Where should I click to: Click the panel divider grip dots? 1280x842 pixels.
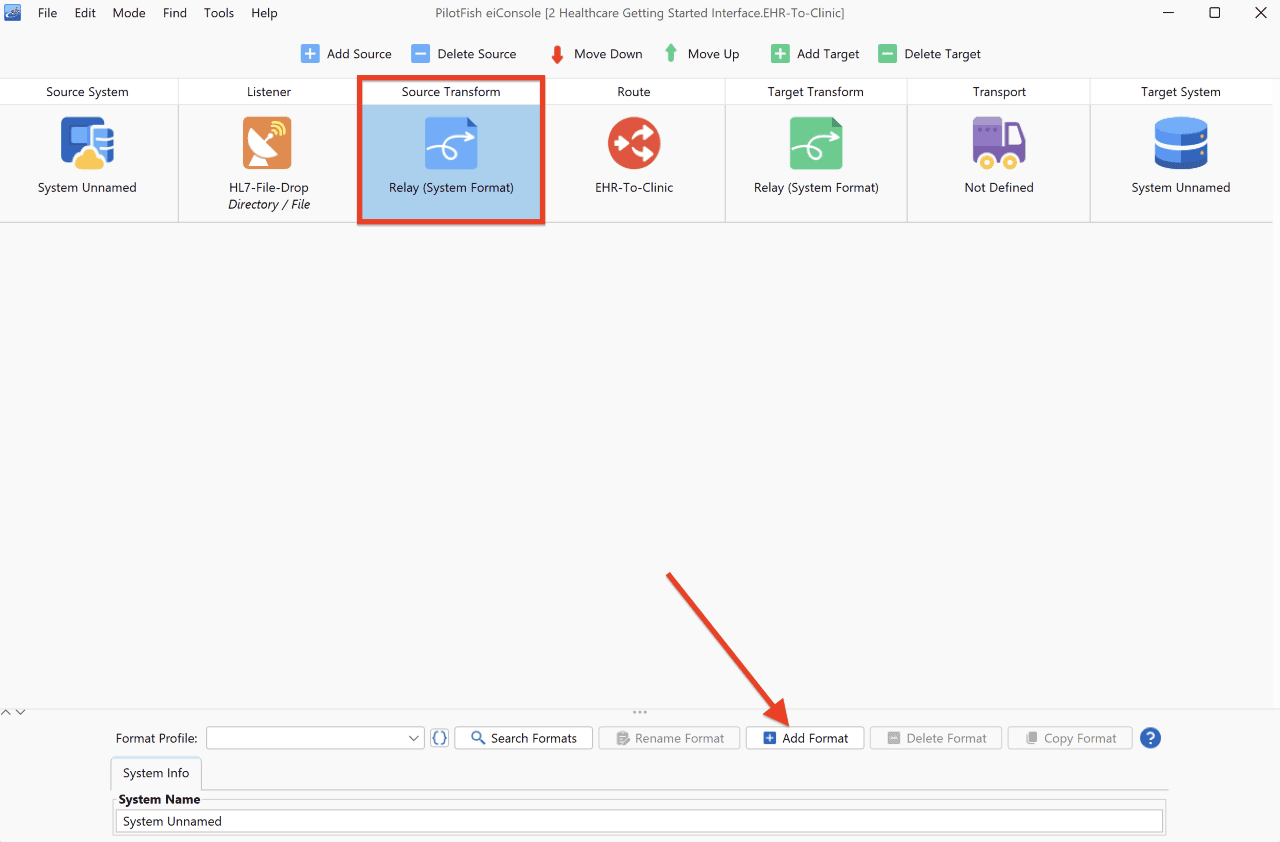(640, 712)
